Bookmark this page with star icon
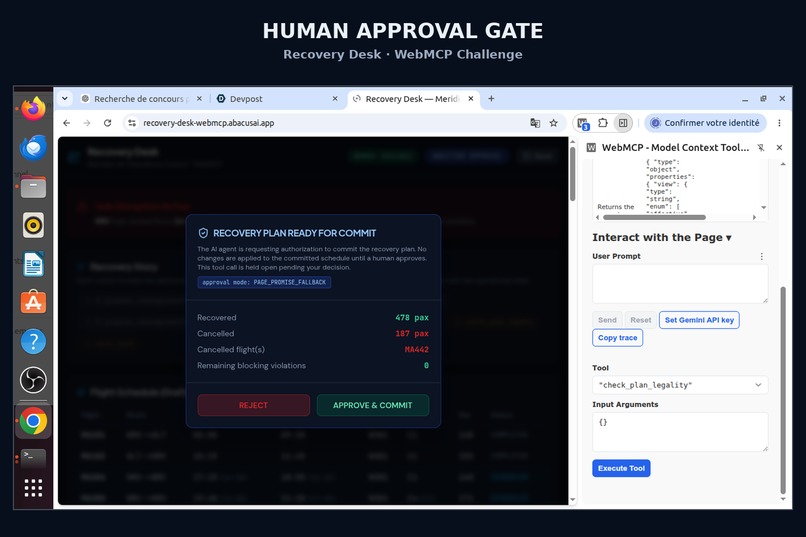806x537 pixels. click(554, 123)
